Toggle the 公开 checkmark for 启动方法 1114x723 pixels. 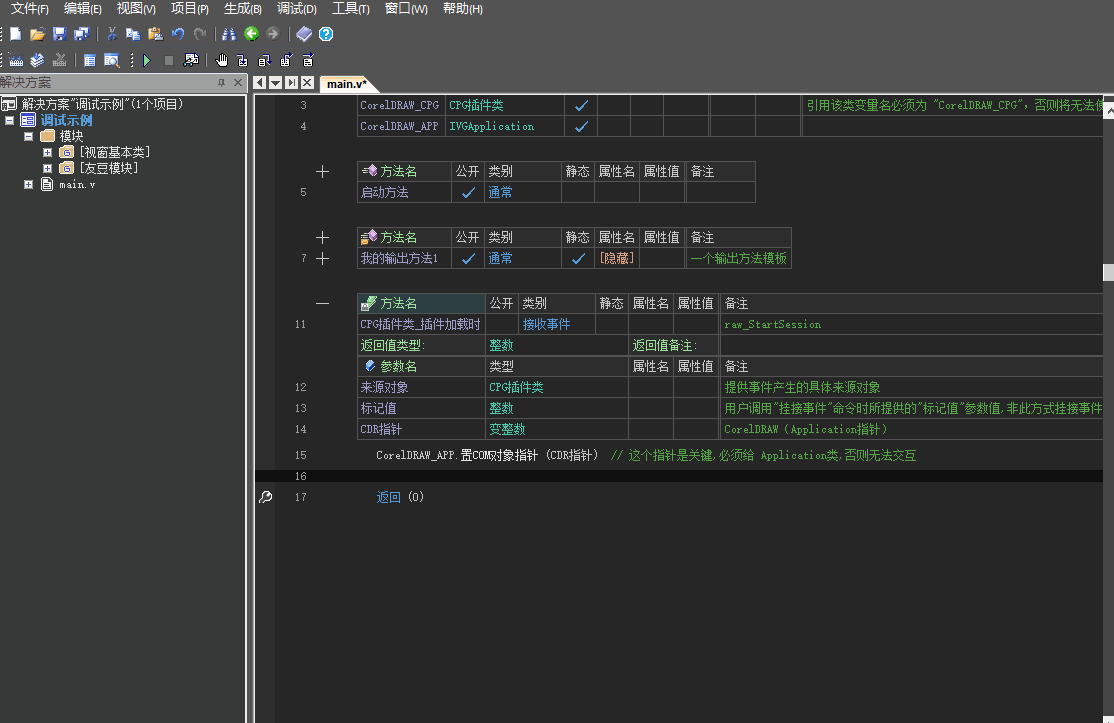(x=467, y=192)
